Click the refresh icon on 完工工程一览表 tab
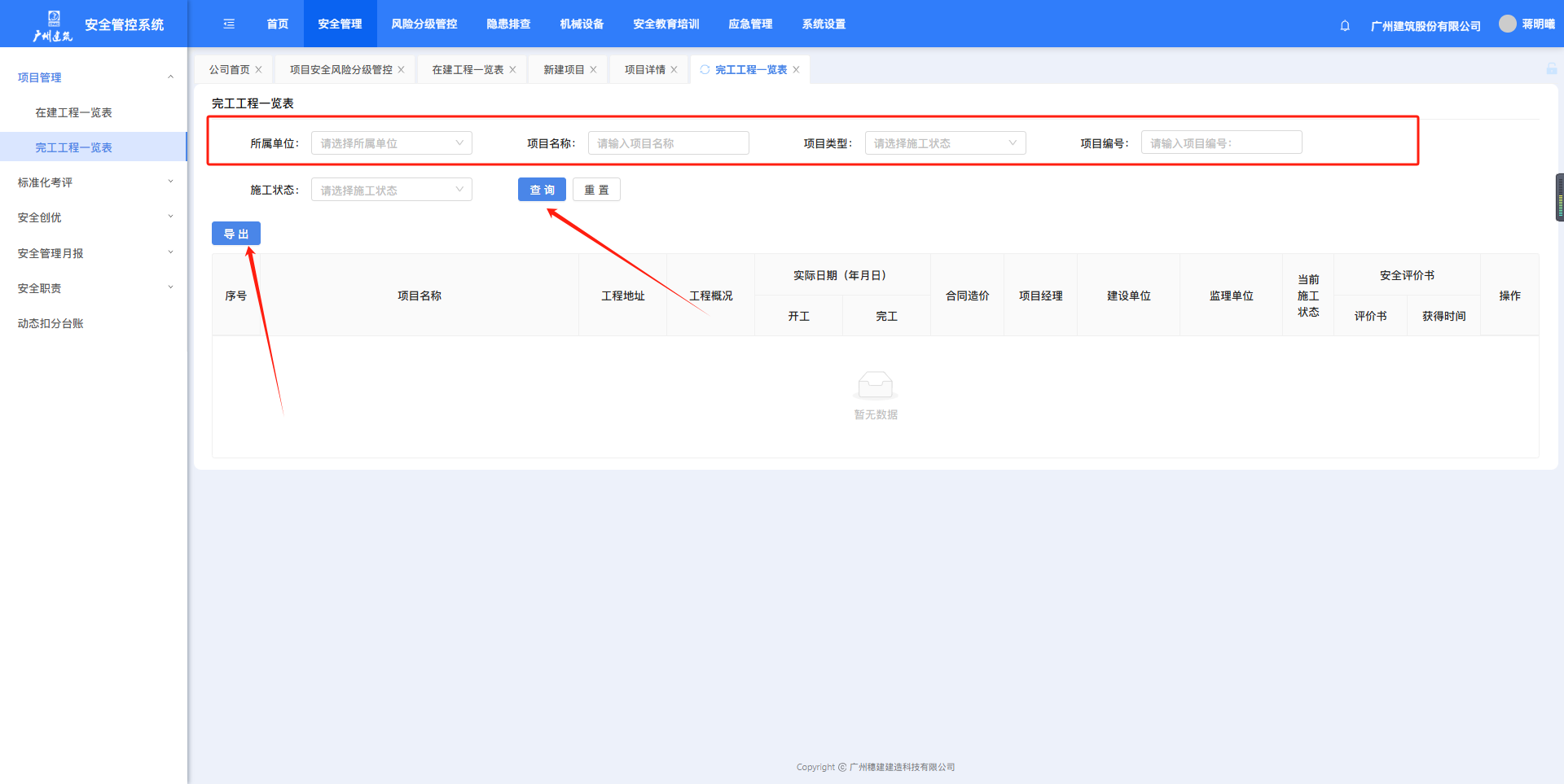Viewport: 1564px width, 784px height. (x=705, y=70)
